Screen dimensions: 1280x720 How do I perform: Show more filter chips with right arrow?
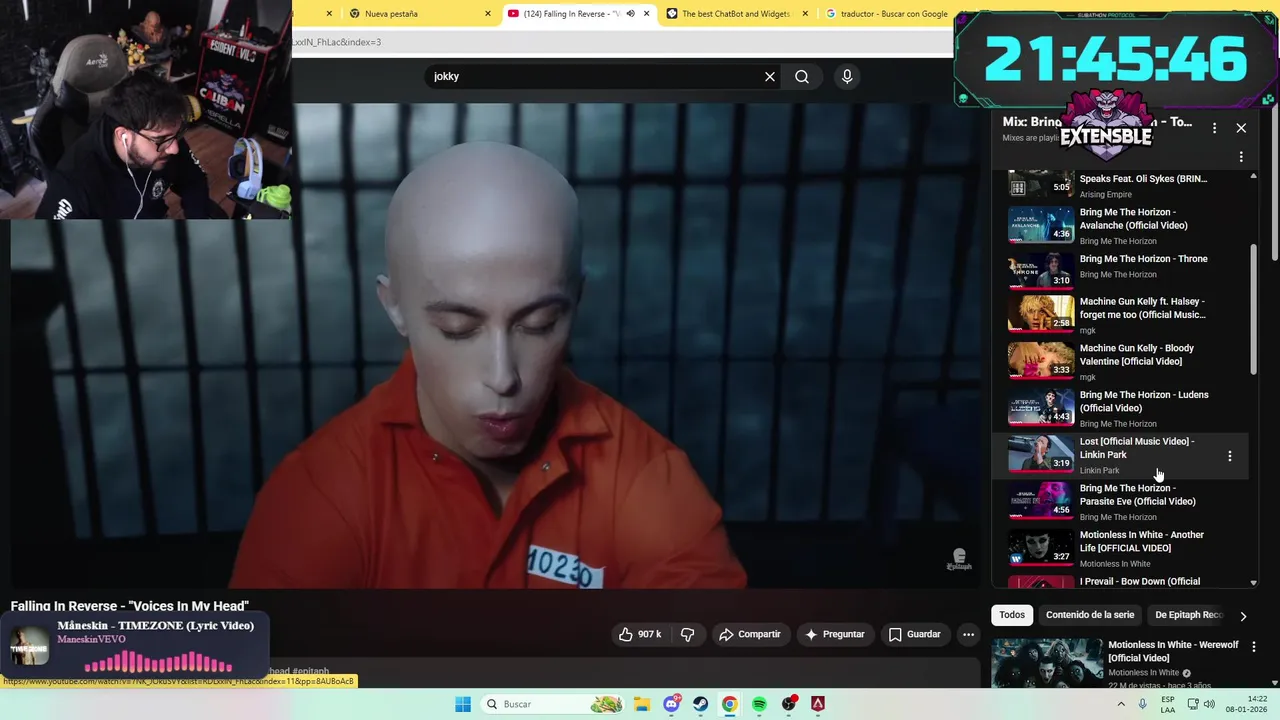[1243, 616]
